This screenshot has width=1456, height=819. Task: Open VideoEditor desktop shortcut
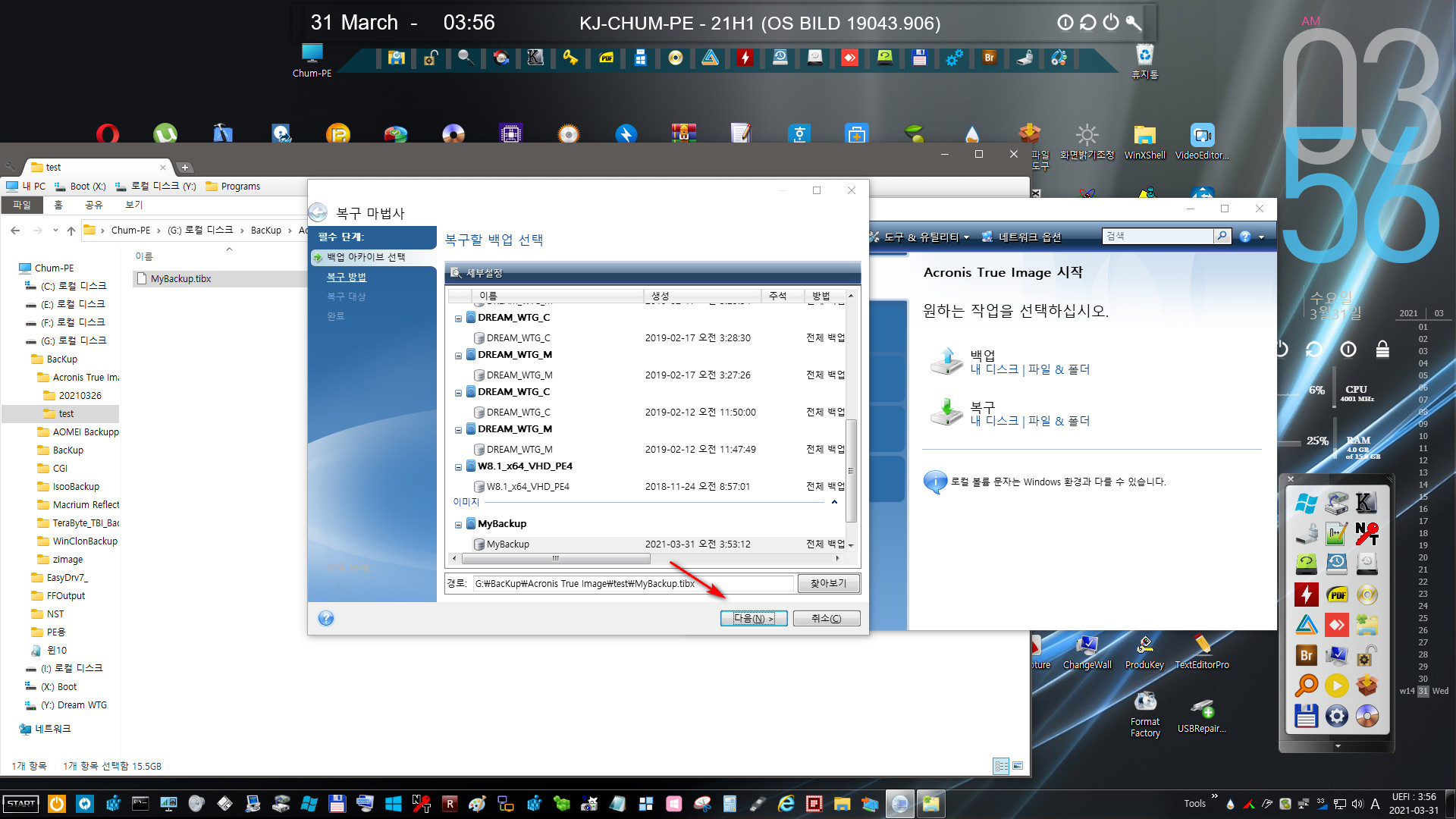click(1202, 142)
